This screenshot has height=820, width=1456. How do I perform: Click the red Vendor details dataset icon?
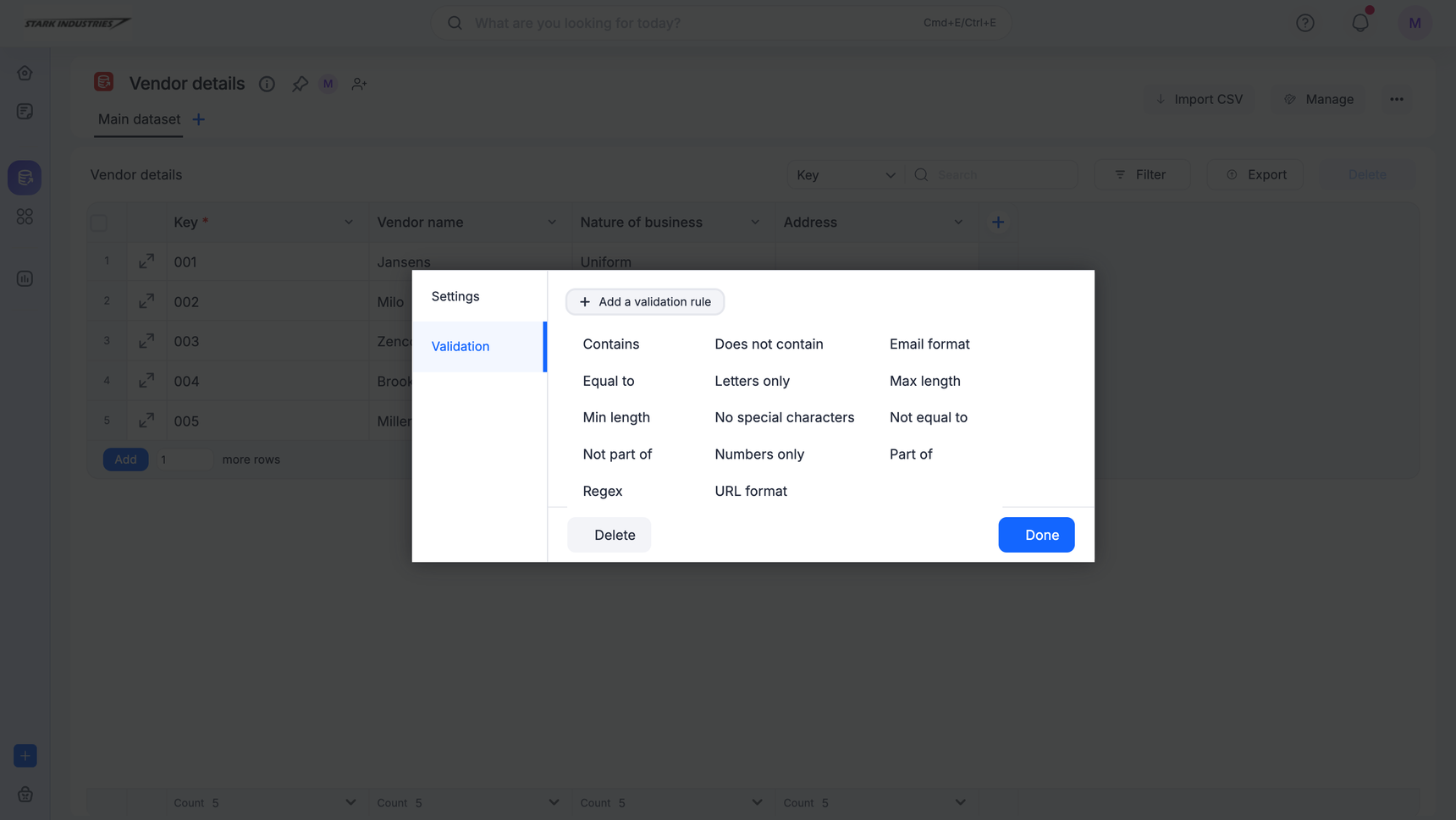[104, 82]
